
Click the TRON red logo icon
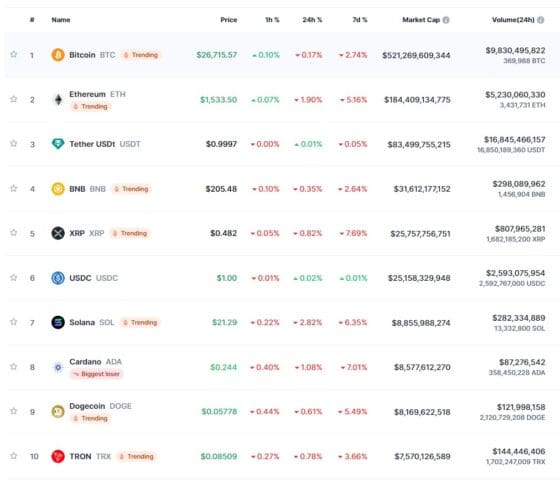[x=58, y=456]
